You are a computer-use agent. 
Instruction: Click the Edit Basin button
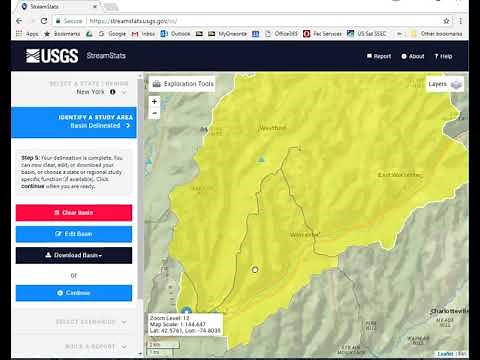(x=74, y=234)
